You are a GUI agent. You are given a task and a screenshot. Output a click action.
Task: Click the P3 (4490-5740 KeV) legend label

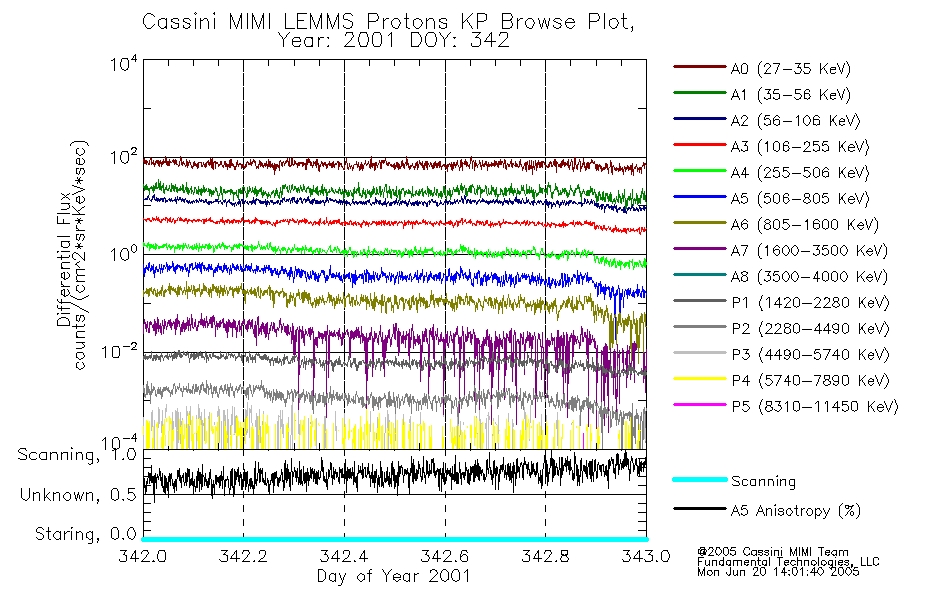[x=810, y=355]
